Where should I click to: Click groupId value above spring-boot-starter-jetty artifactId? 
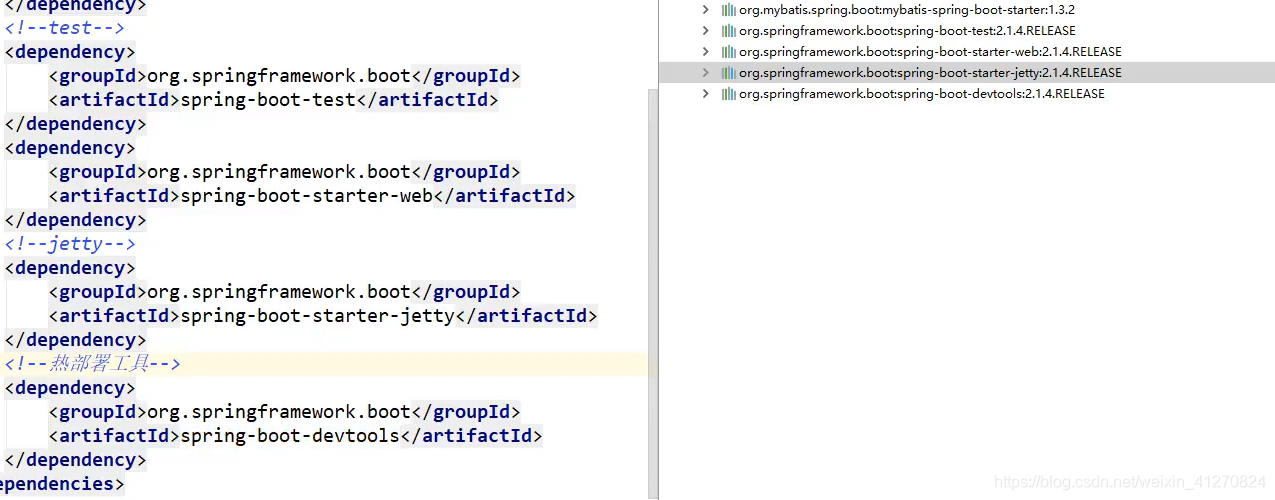pos(279,292)
